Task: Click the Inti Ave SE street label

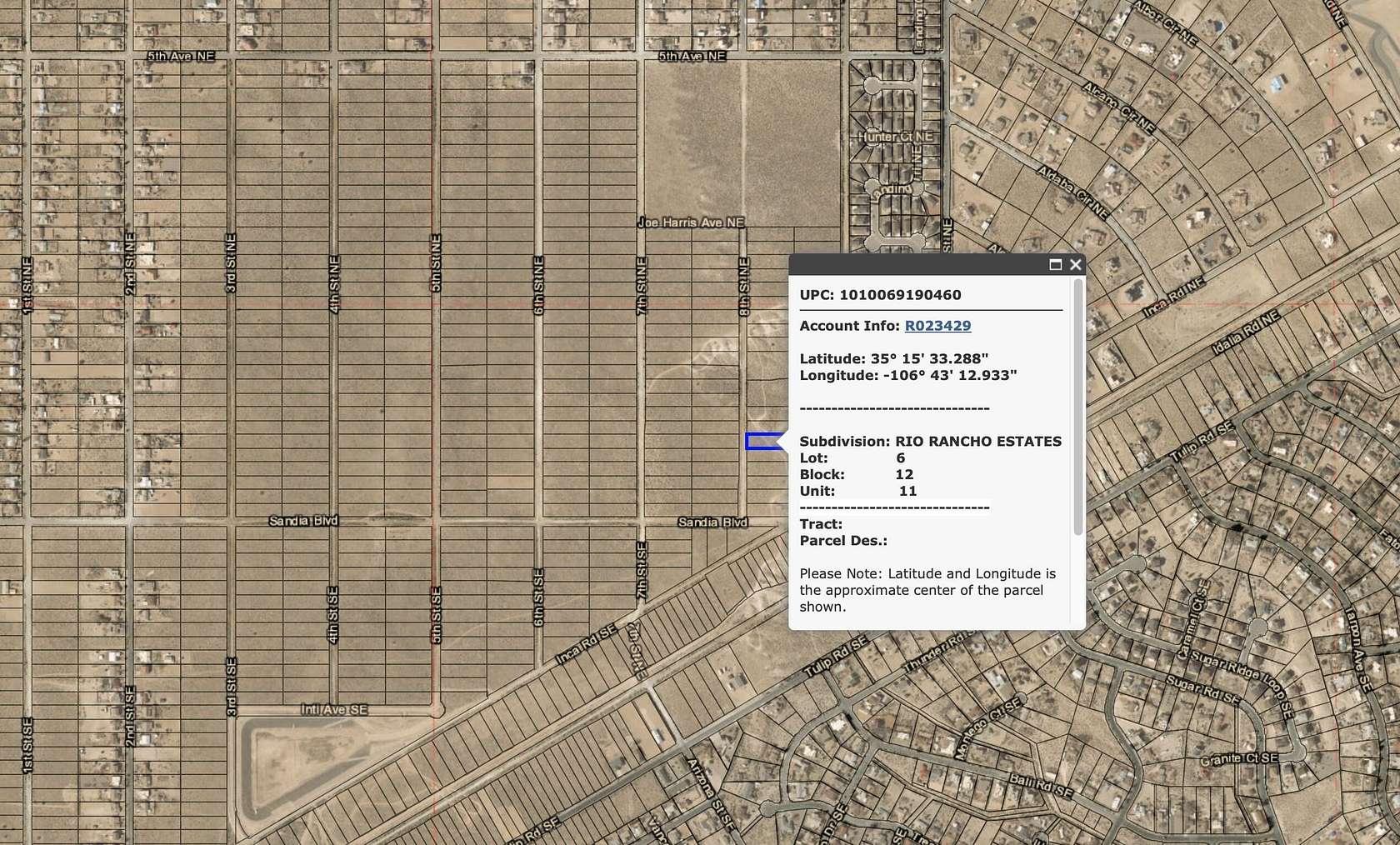Action: [333, 710]
